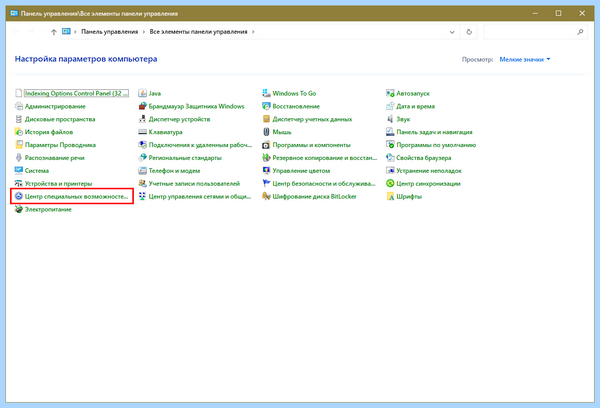Click the Диспетчер устройств icon

(142, 119)
